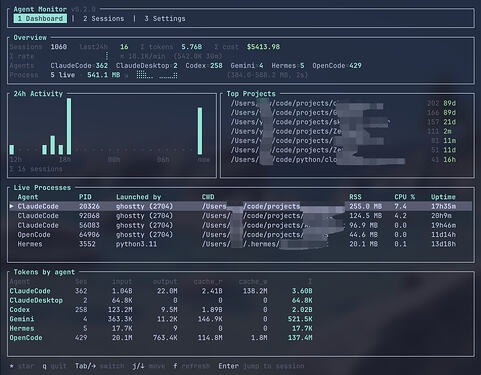
Task: Select ClaudeCode process PID 56083
Action: 241,225
